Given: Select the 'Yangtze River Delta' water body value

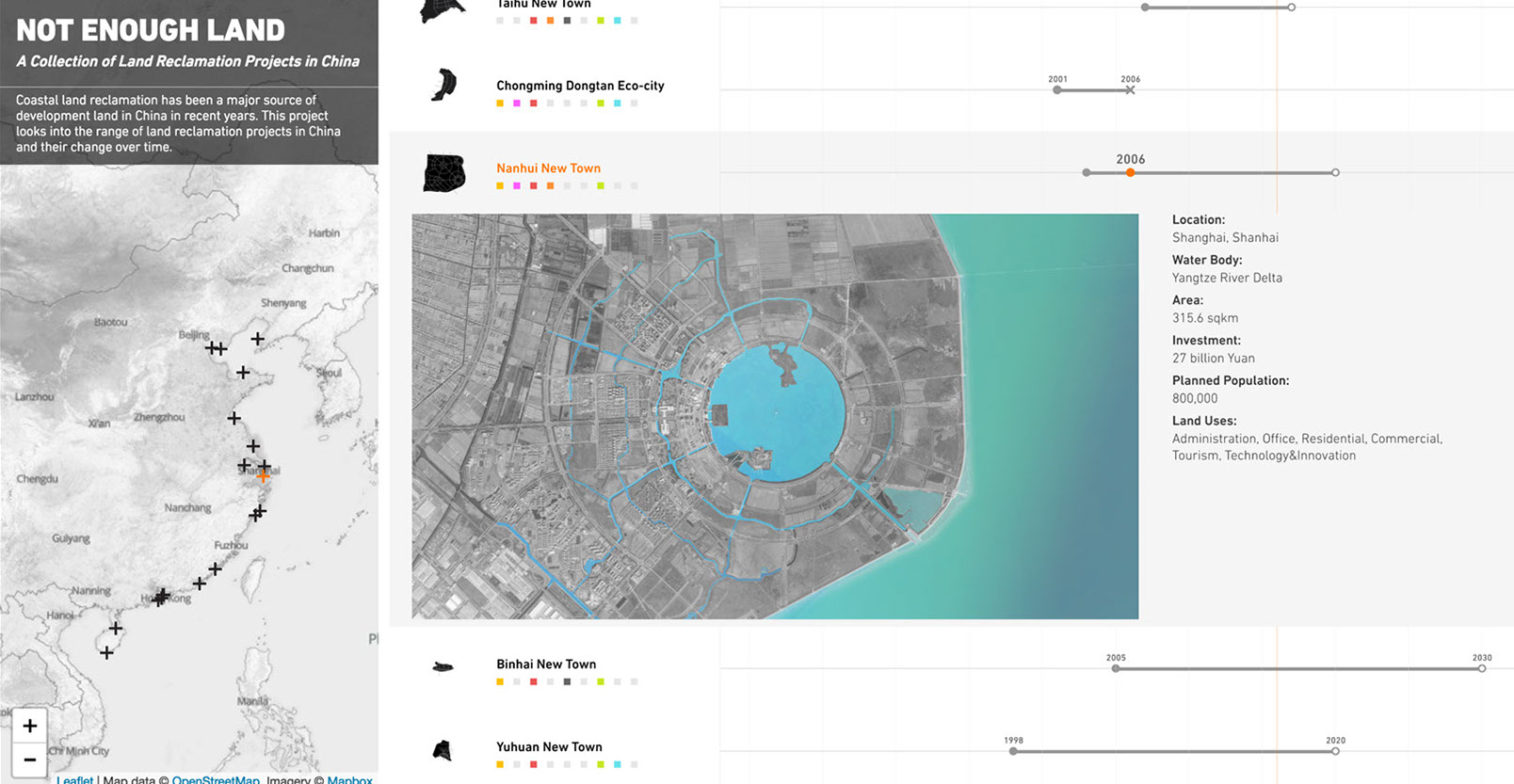Looking at the screenshot, I should point(1227,278).
